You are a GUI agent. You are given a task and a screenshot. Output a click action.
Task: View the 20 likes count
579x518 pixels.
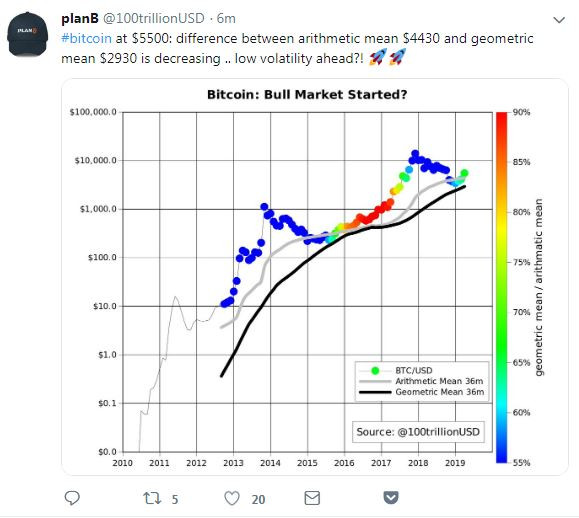258,500
